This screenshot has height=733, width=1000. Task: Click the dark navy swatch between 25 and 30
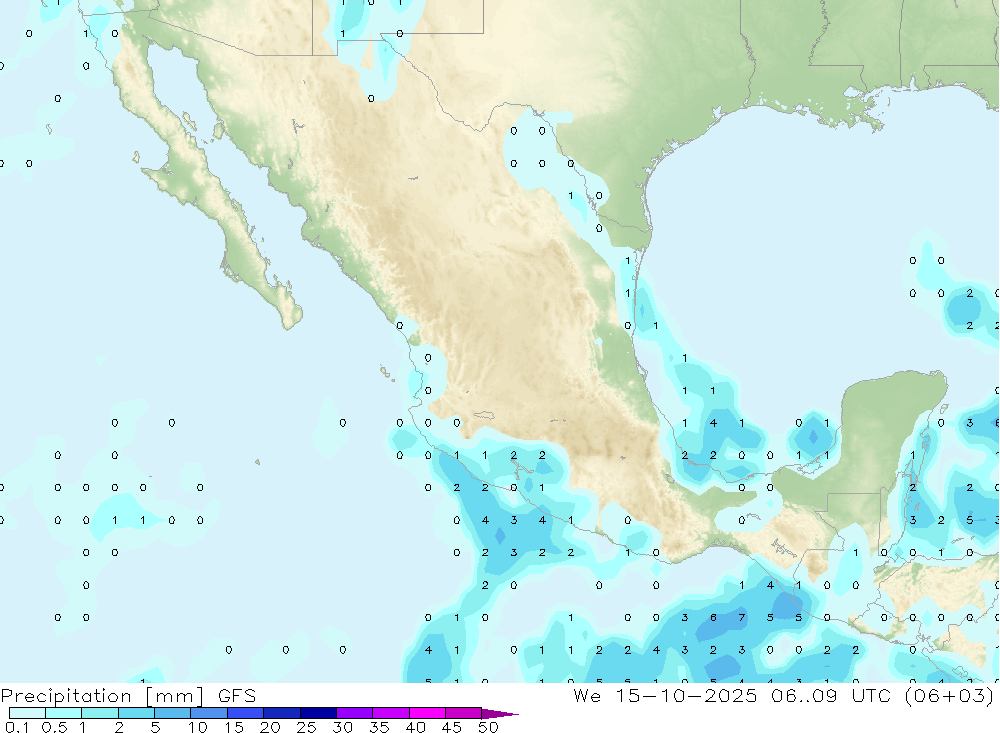pos(318,713)
